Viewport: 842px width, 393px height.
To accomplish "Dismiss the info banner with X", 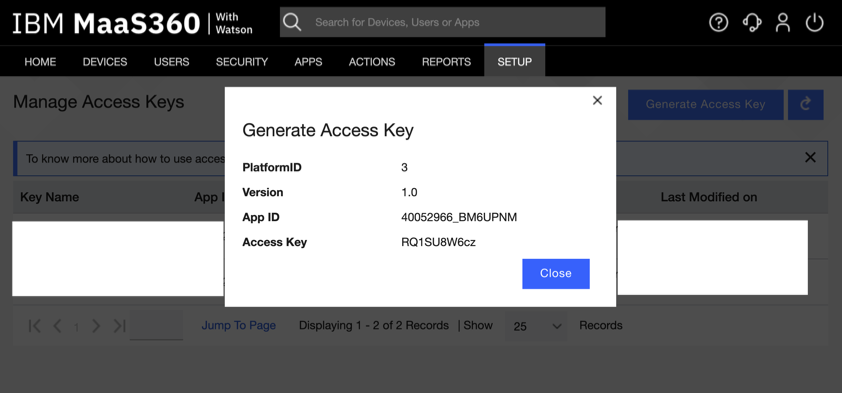I will point(810,157).
